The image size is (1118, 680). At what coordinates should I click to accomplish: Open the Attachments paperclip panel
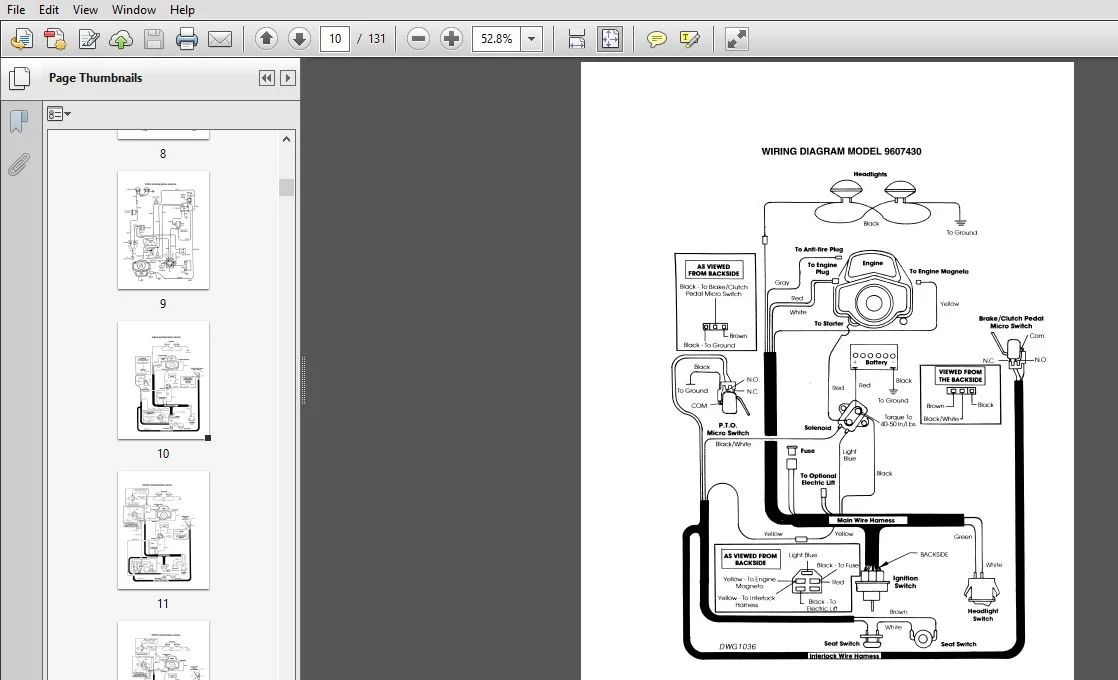tap(19, 165)
